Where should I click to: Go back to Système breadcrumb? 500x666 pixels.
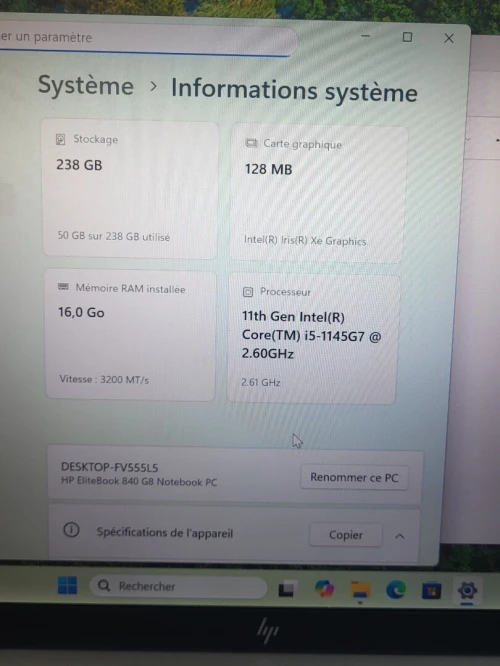tap(86, 85)
